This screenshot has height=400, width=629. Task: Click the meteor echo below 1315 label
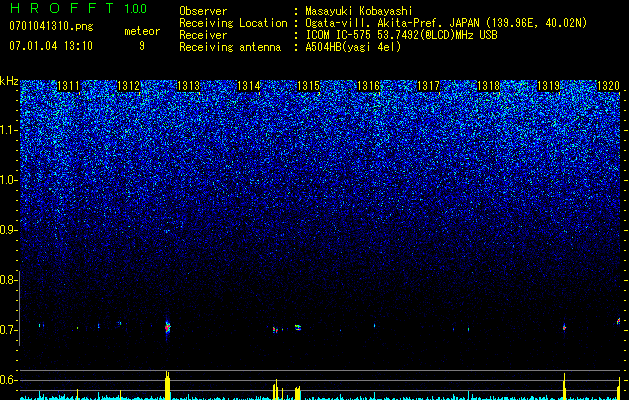(298, 327)
